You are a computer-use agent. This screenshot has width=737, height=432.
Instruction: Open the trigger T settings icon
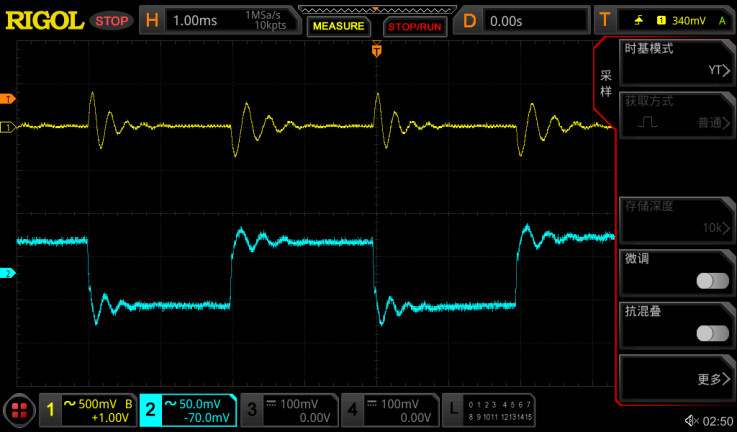605,20
